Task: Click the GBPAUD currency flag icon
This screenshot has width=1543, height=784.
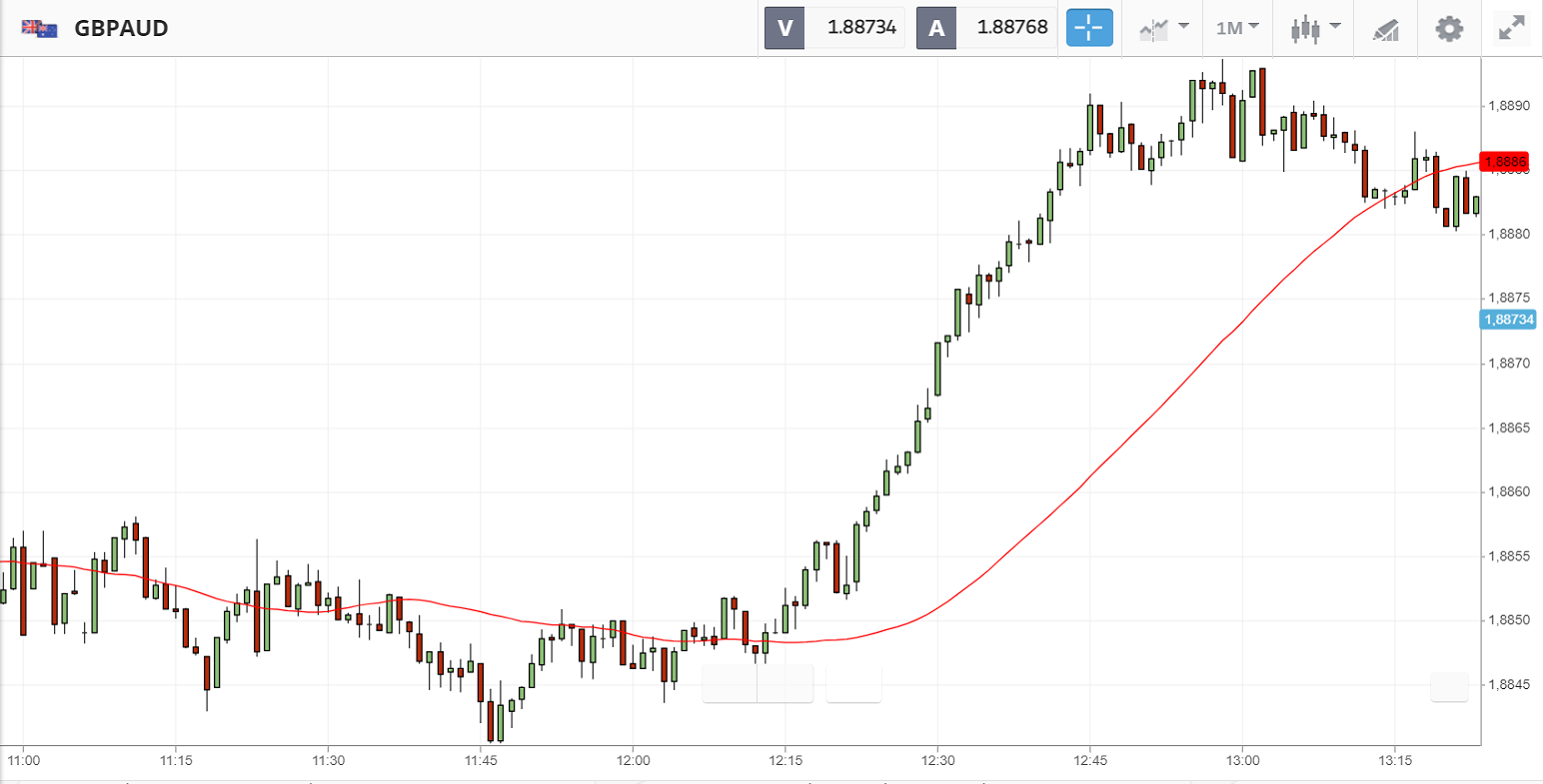Action: [40, 28]
